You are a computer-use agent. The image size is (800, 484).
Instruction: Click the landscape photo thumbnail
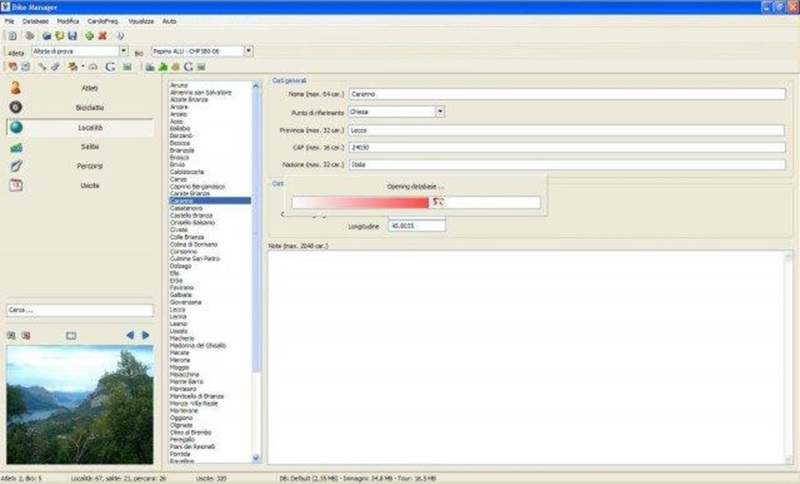80,405
